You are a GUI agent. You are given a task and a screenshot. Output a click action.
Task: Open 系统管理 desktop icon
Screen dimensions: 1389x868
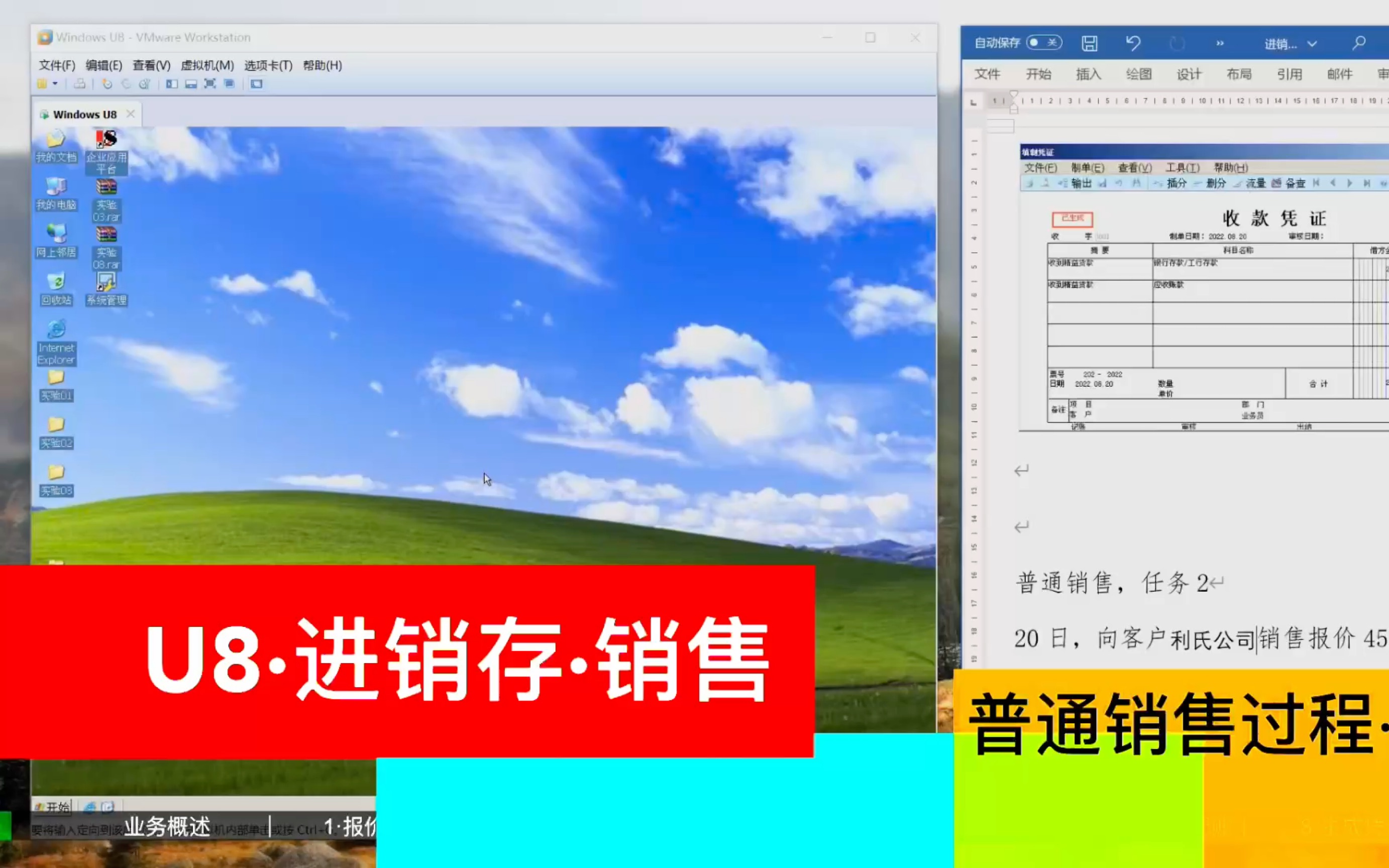click(106, 289)
